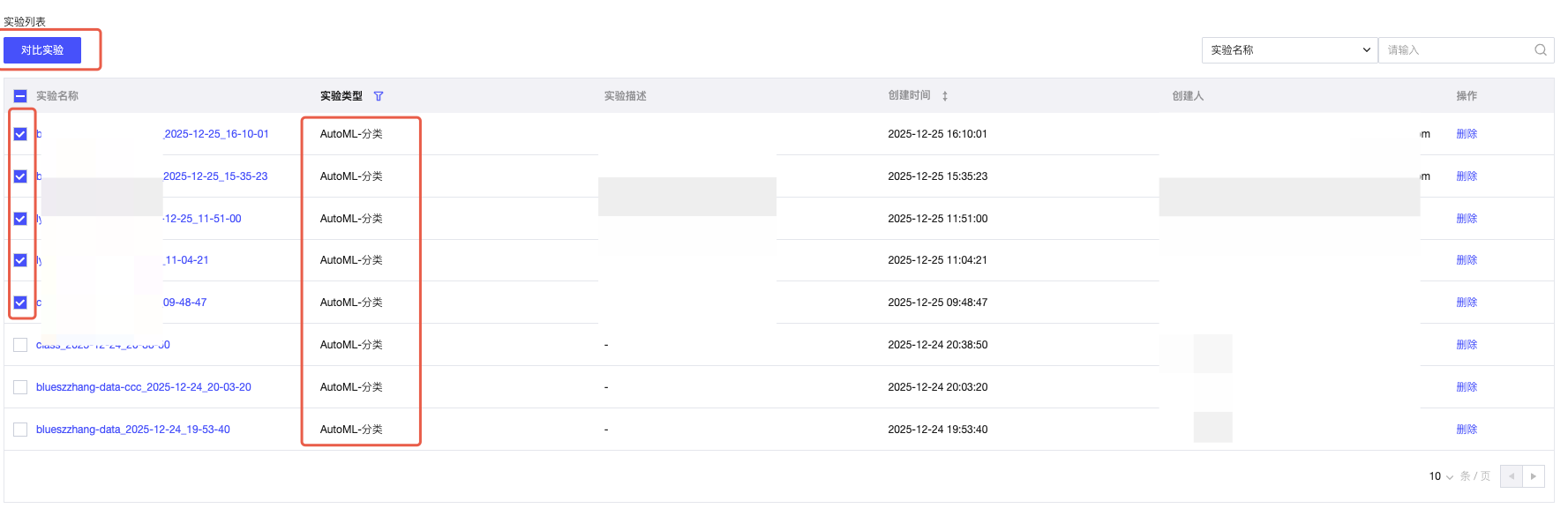This screenshot has height=516, width=1568.
Task: Toggle the select-all header checkbox
Action: 20,96
